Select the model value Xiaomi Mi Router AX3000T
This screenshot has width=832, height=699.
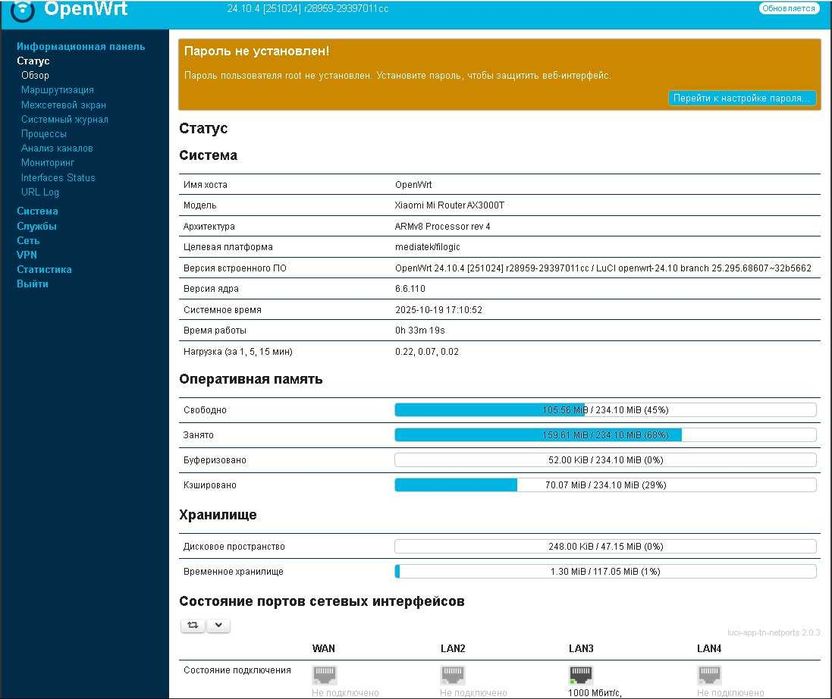(449, 205)
